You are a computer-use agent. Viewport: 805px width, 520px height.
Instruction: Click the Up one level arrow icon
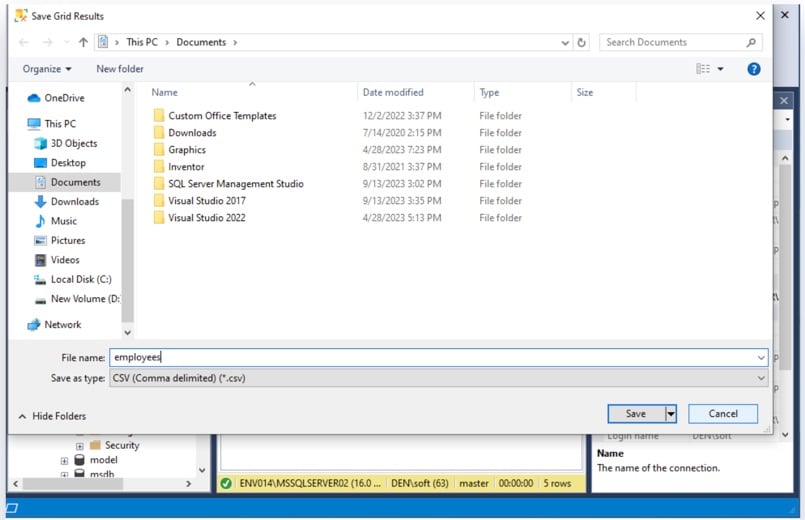coord(83,43)
